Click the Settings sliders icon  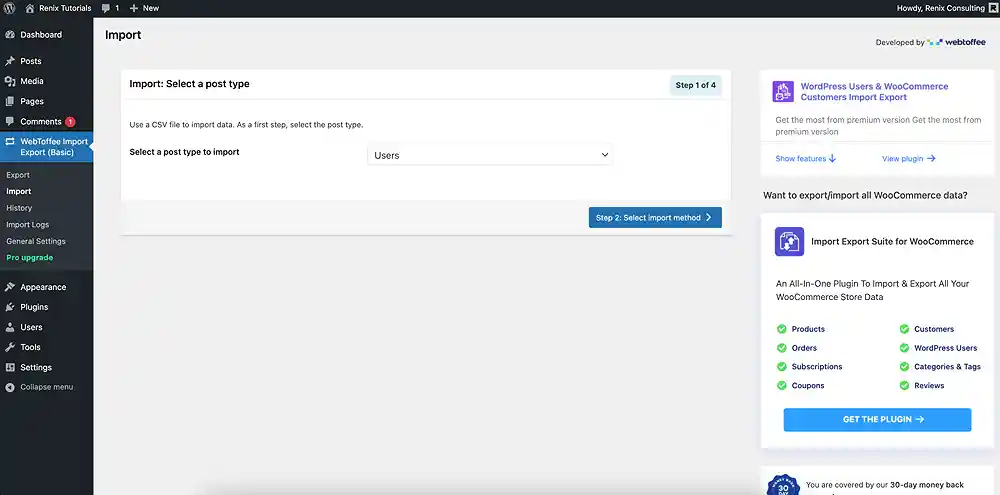[10, 367]
